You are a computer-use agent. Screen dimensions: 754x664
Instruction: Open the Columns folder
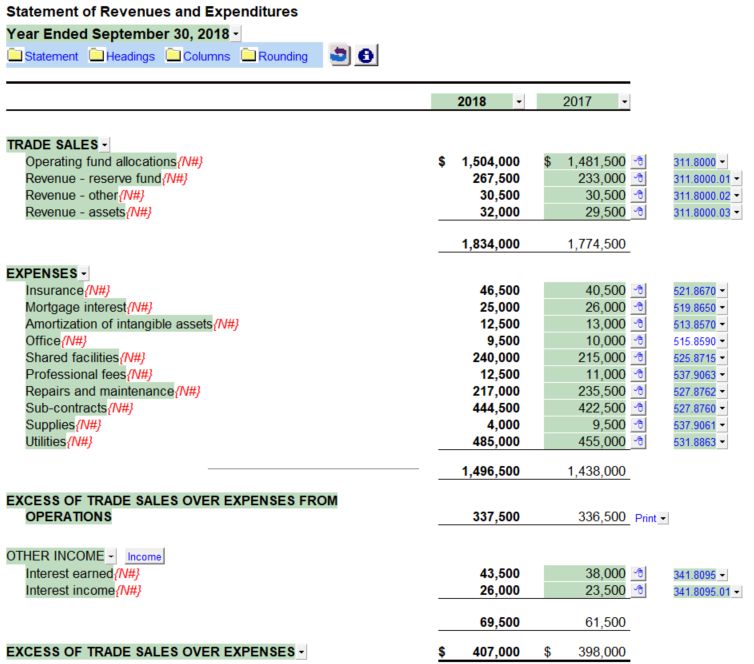[x=198, y=56]
